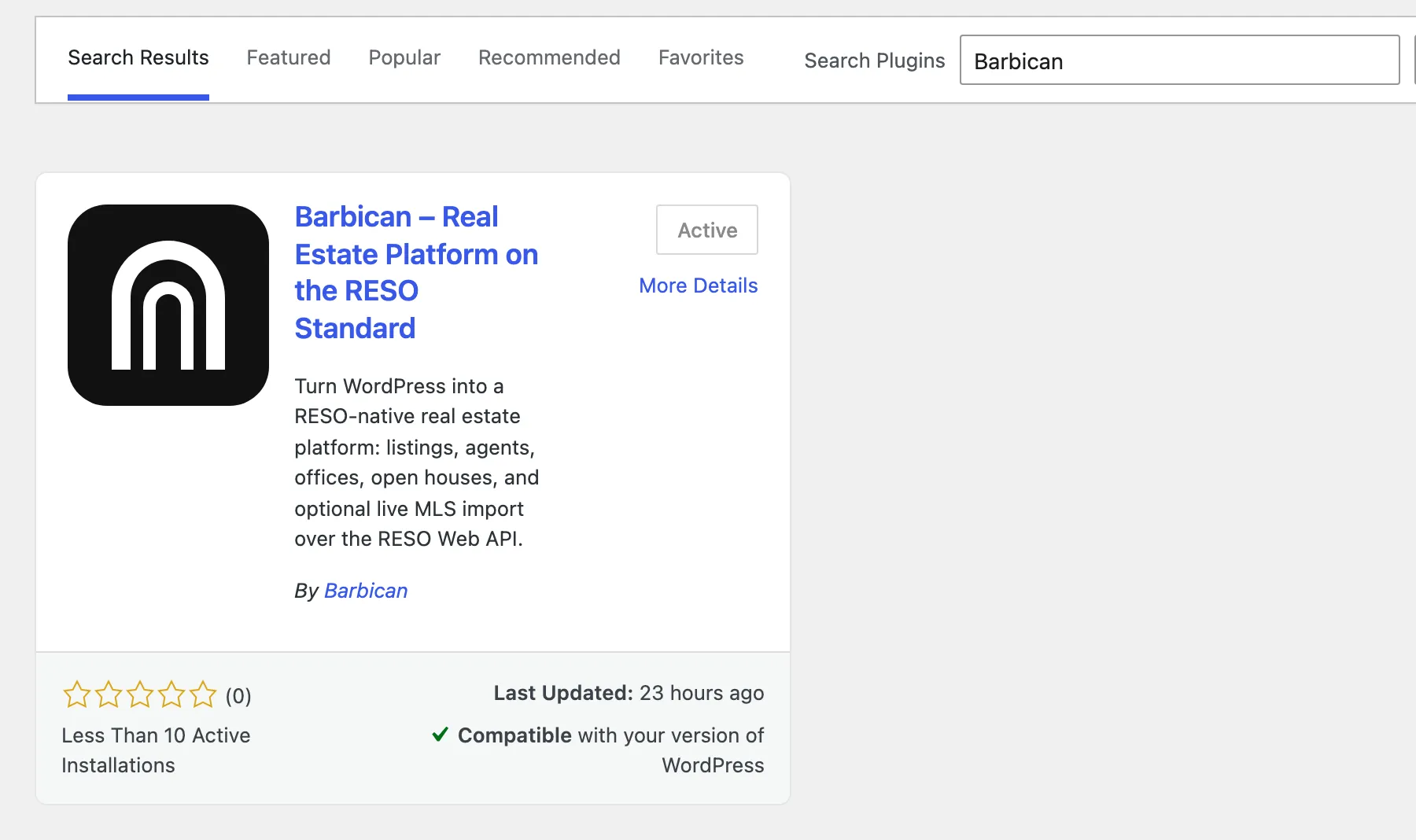Open More Details for Barbican plugin

pyautogui.click(x=699, y=286)
